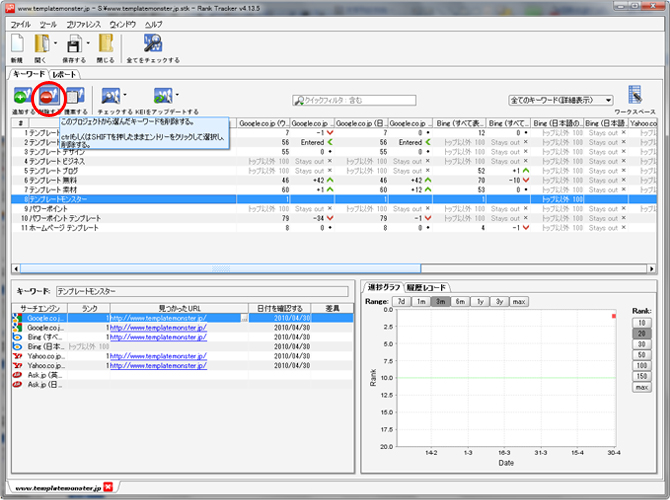Click the quick filter search field
This screenshot has height=500, width=670.
click(354, 100)
